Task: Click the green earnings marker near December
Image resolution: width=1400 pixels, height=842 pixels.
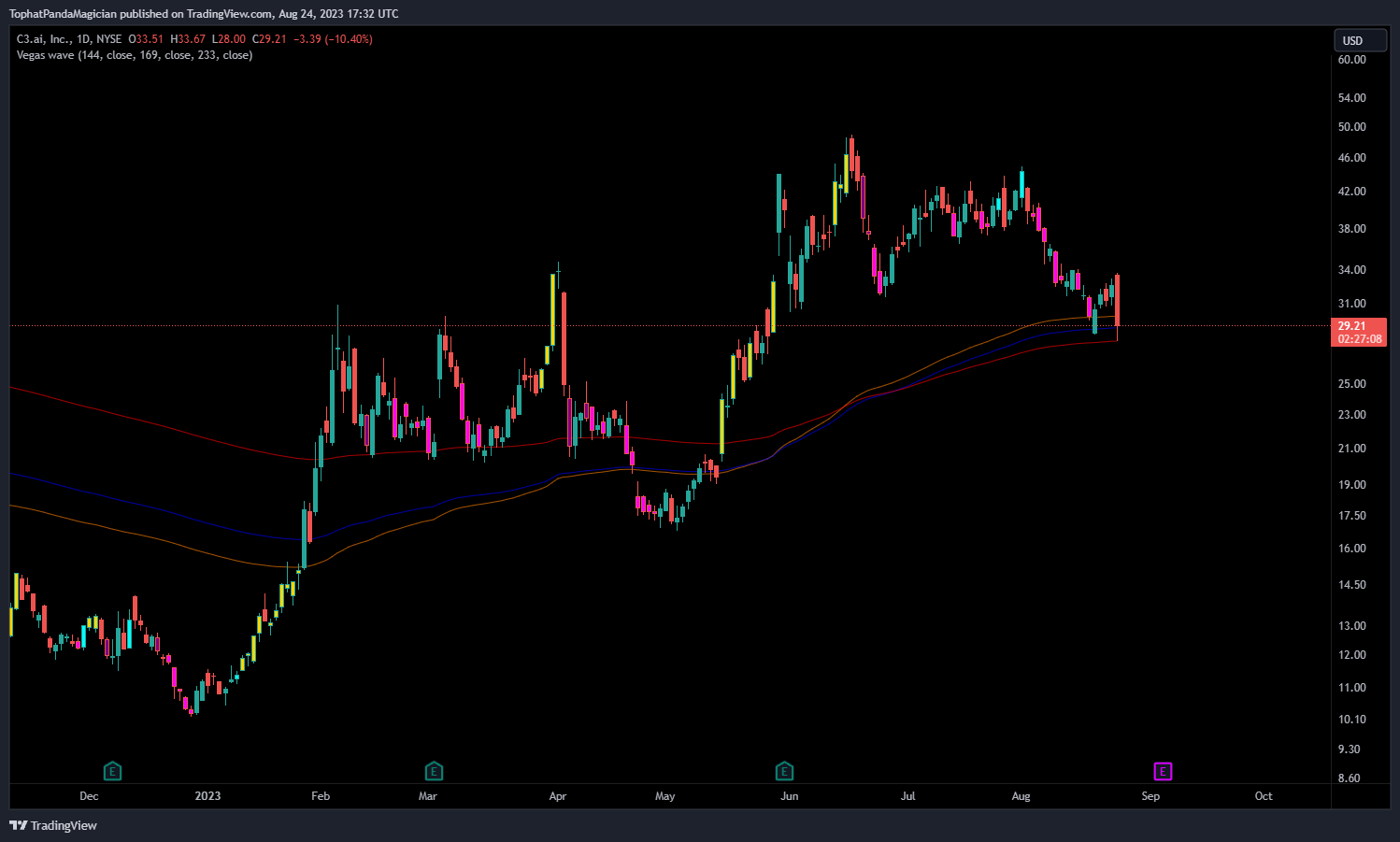Action: point(112,772)
